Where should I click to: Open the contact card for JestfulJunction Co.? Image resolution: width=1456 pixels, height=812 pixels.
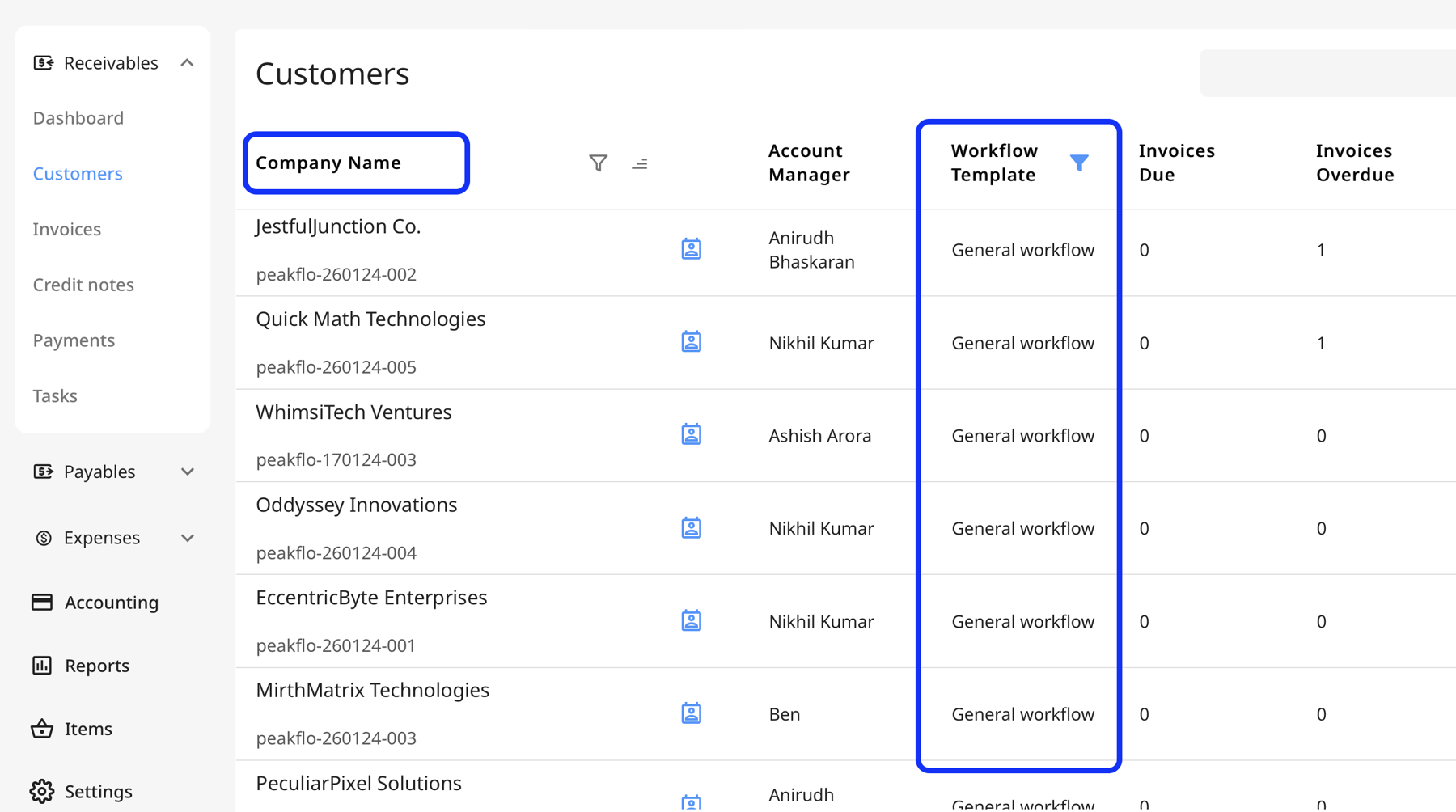tap(692, 248)
